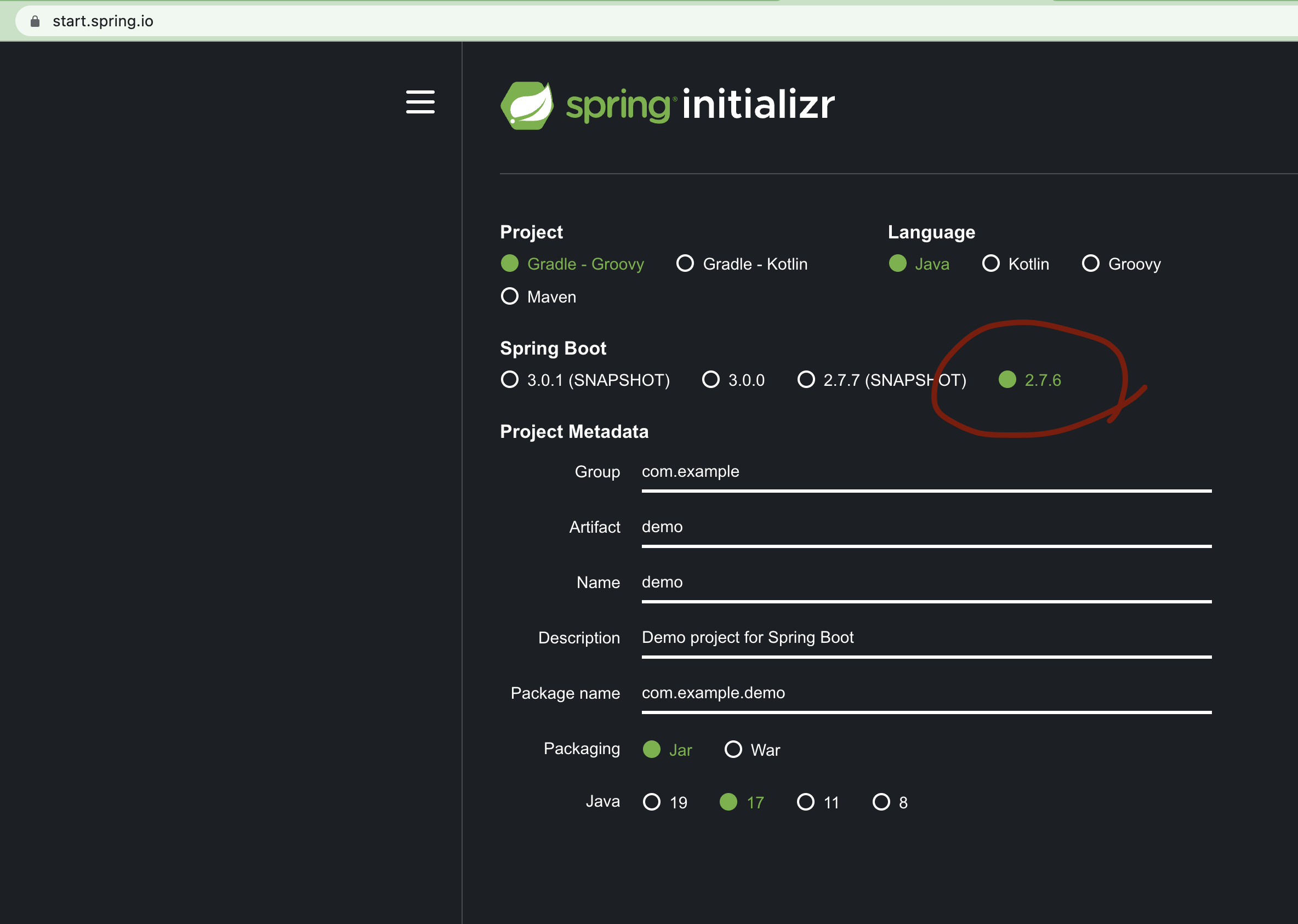Choose Java version 8
This screenshot has height=924, width=1298.
pyautogui.click(x=890, y=802)
